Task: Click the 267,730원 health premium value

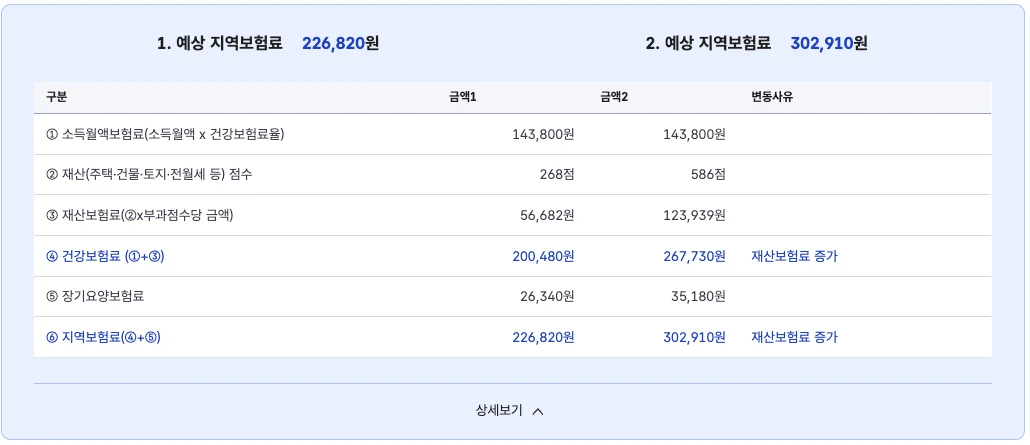Action: 694,256
